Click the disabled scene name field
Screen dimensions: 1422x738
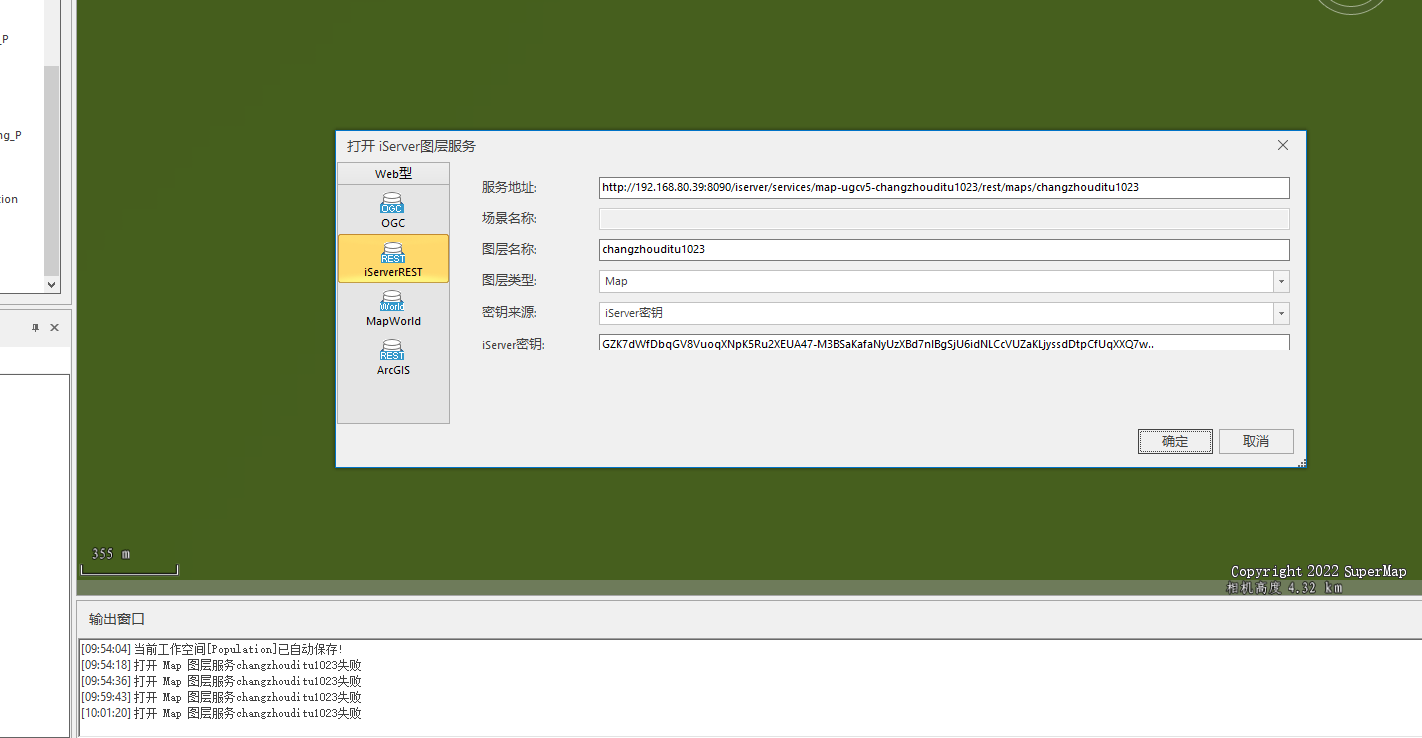[944, 219]
